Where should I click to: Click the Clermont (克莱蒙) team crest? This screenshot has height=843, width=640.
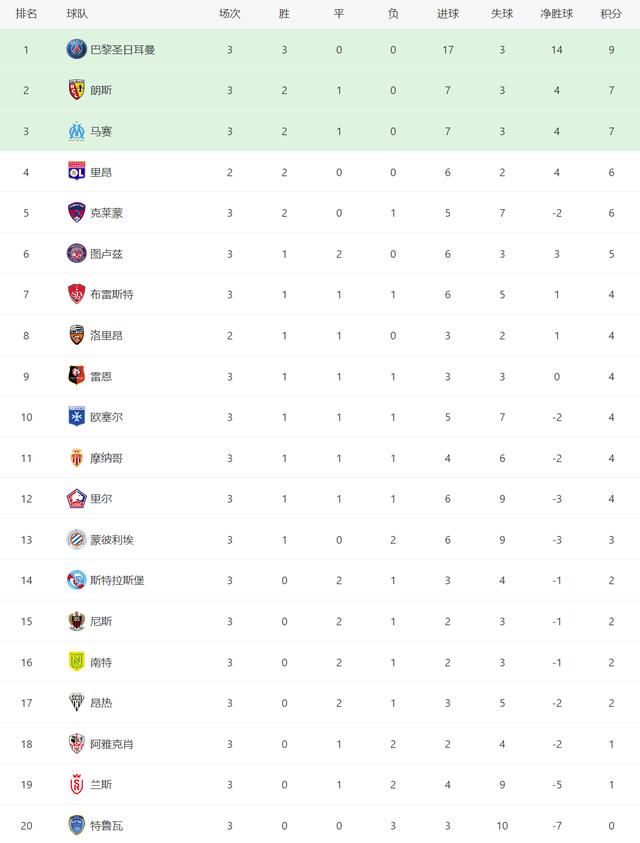tap(76, 213)
